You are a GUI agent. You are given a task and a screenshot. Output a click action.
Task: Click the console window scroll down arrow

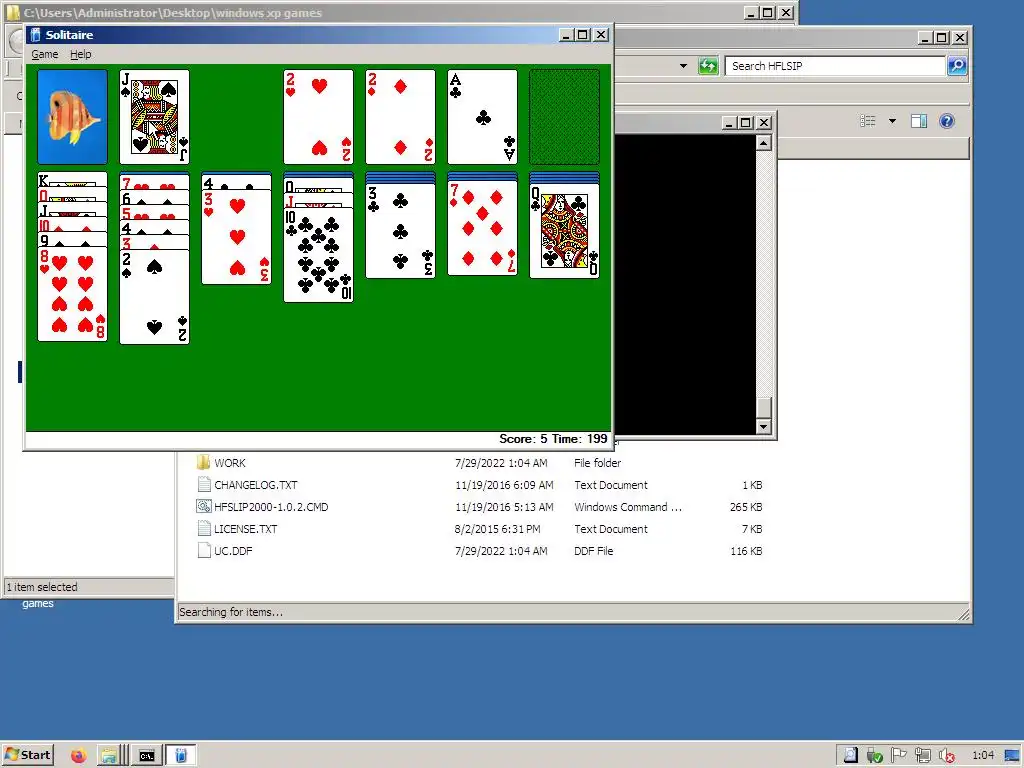tap(763, 426)
